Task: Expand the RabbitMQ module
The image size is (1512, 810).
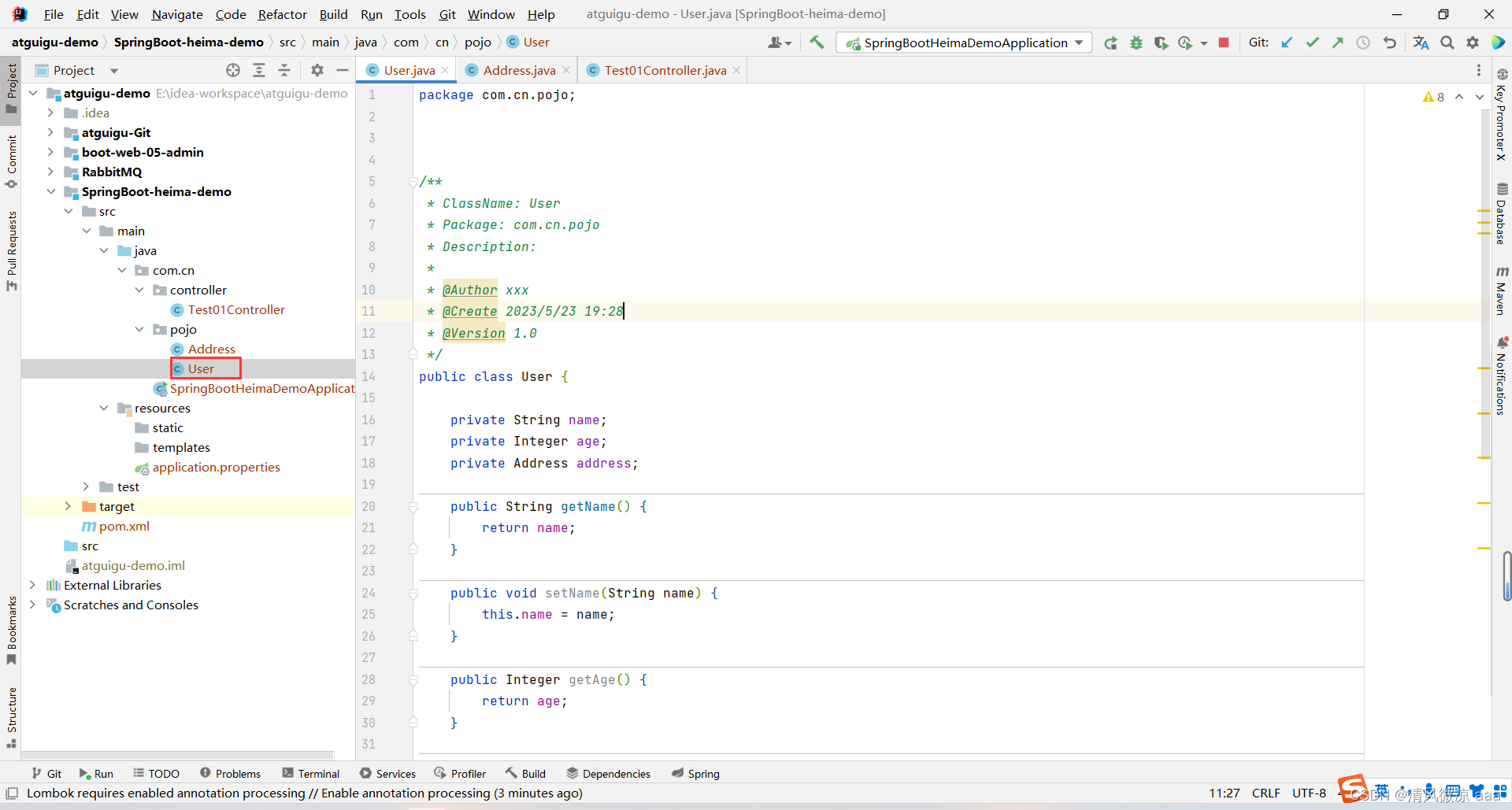Action: click(x=50, y=172)
